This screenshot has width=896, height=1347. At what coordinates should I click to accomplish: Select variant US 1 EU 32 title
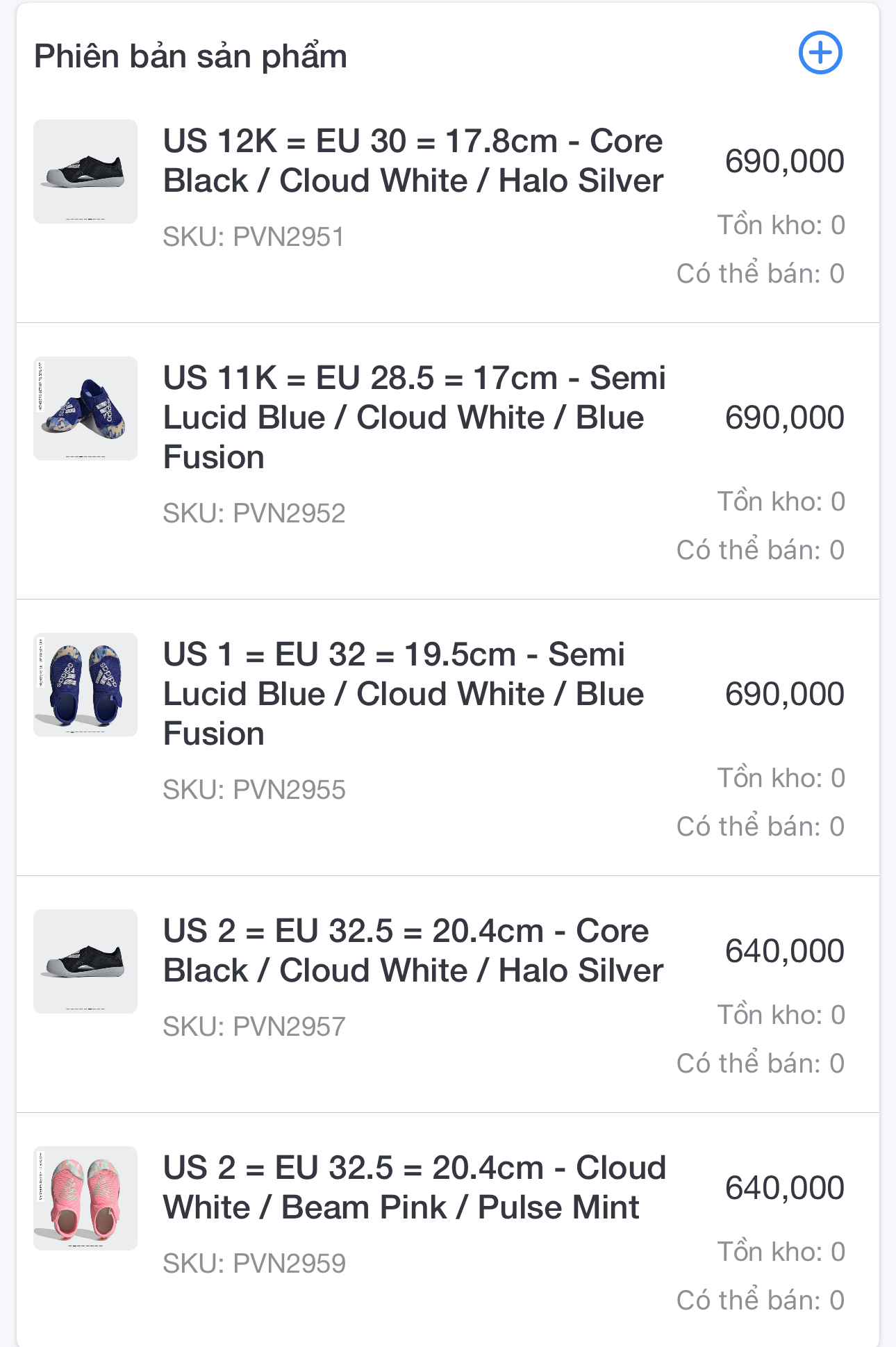(x=404, y=694)
